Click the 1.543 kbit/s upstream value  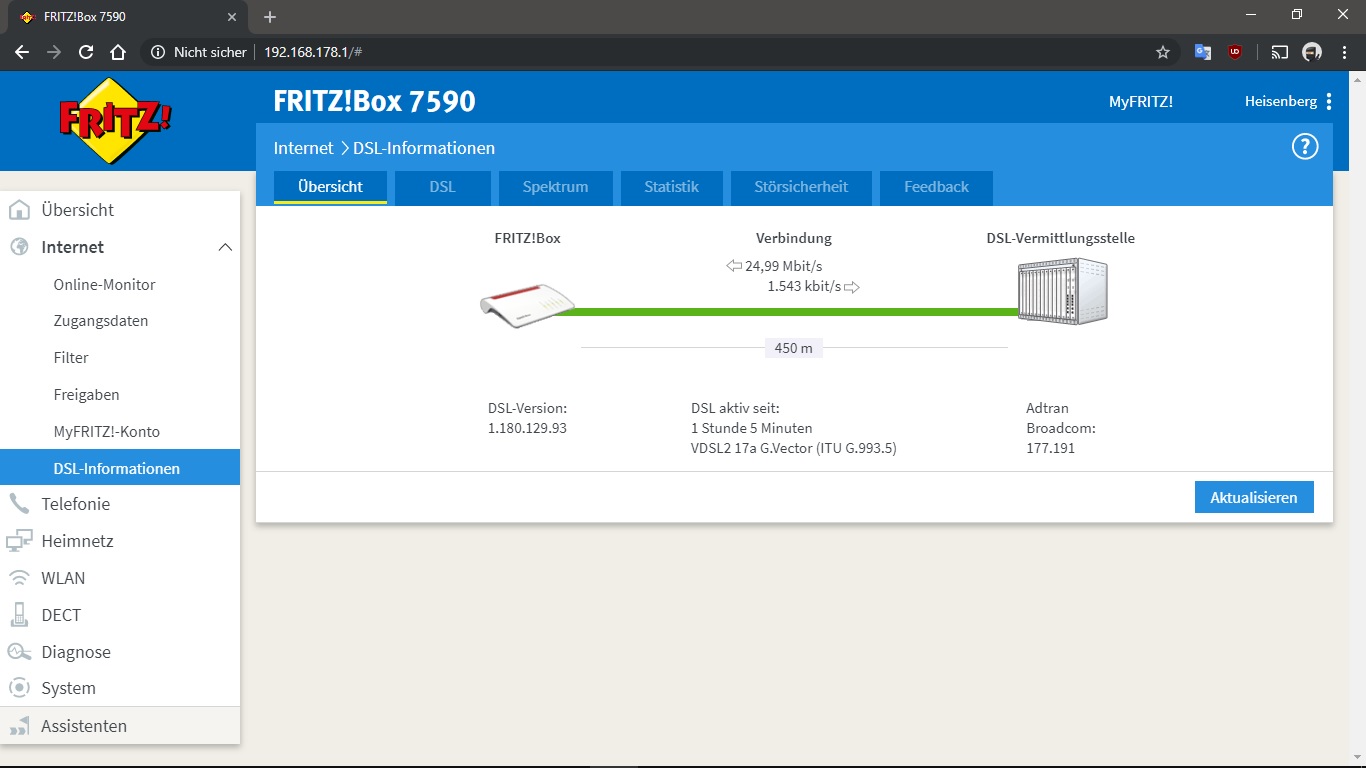click(x=804, y=287)
